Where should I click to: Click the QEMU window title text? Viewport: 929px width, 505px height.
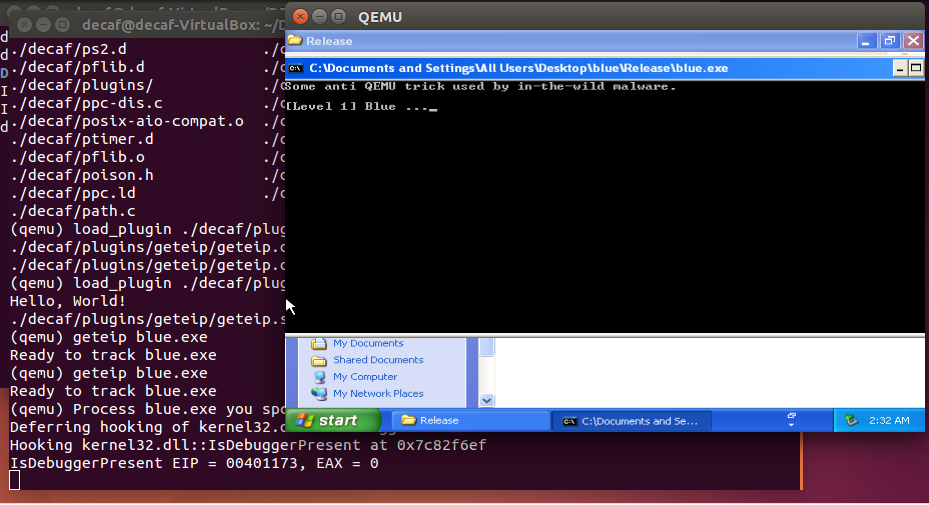click(x=380, y=17)
